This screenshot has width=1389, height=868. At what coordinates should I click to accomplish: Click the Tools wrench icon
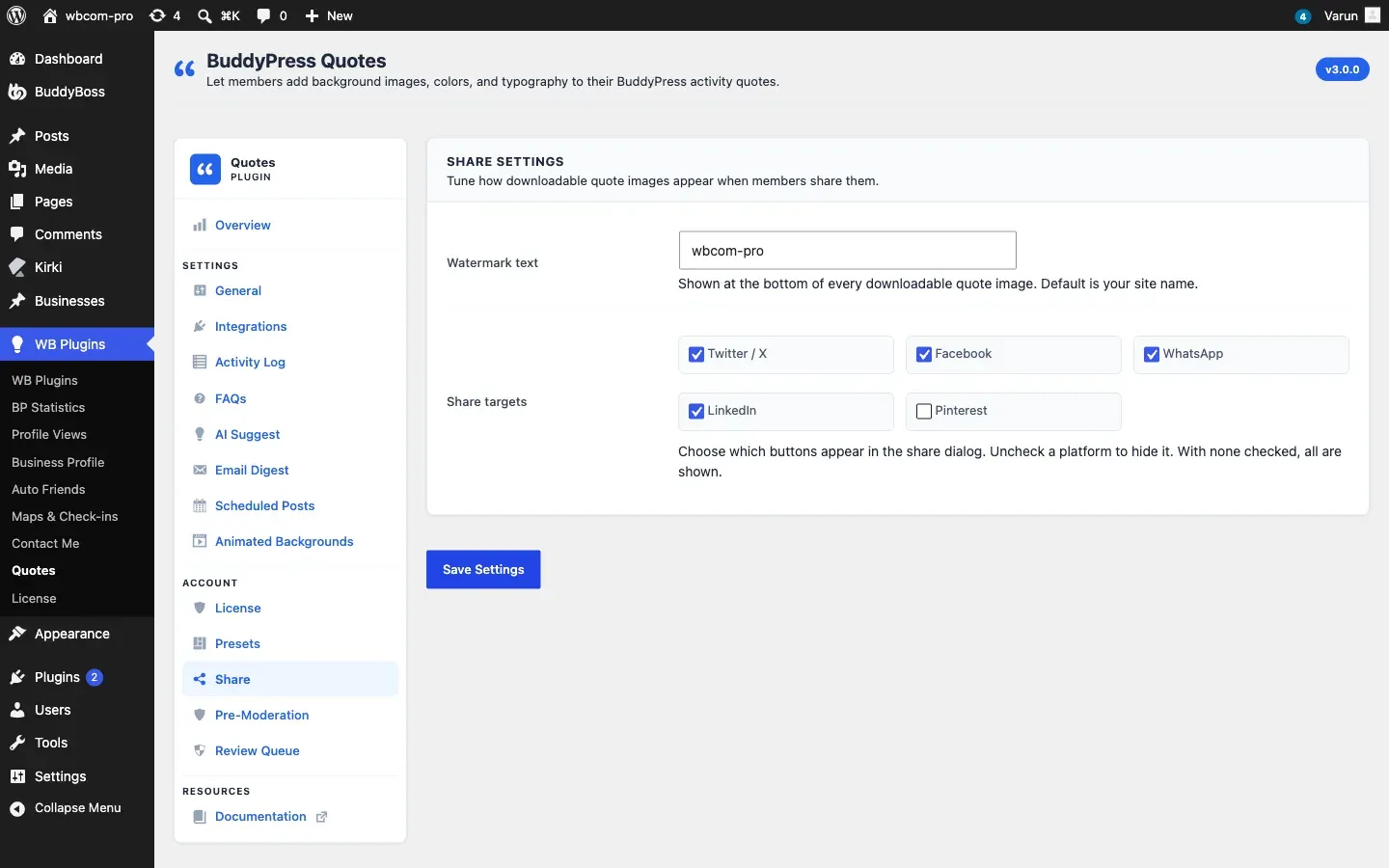point(17,743)
